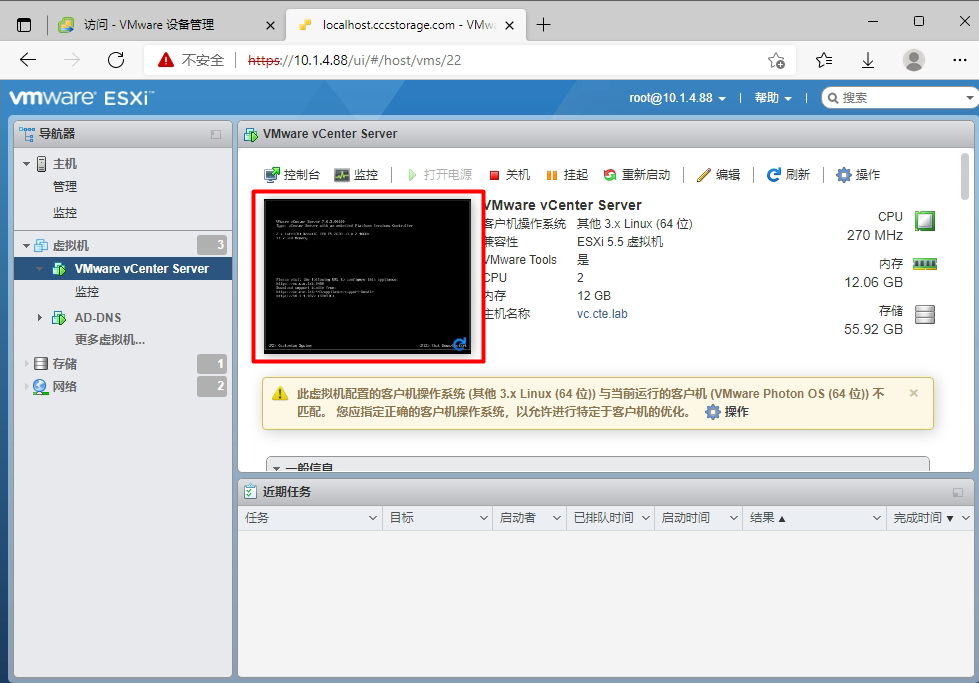Screen dimensions: 979x683
Task: Click the 打开电源 power on button
Action: pos(440,175)
